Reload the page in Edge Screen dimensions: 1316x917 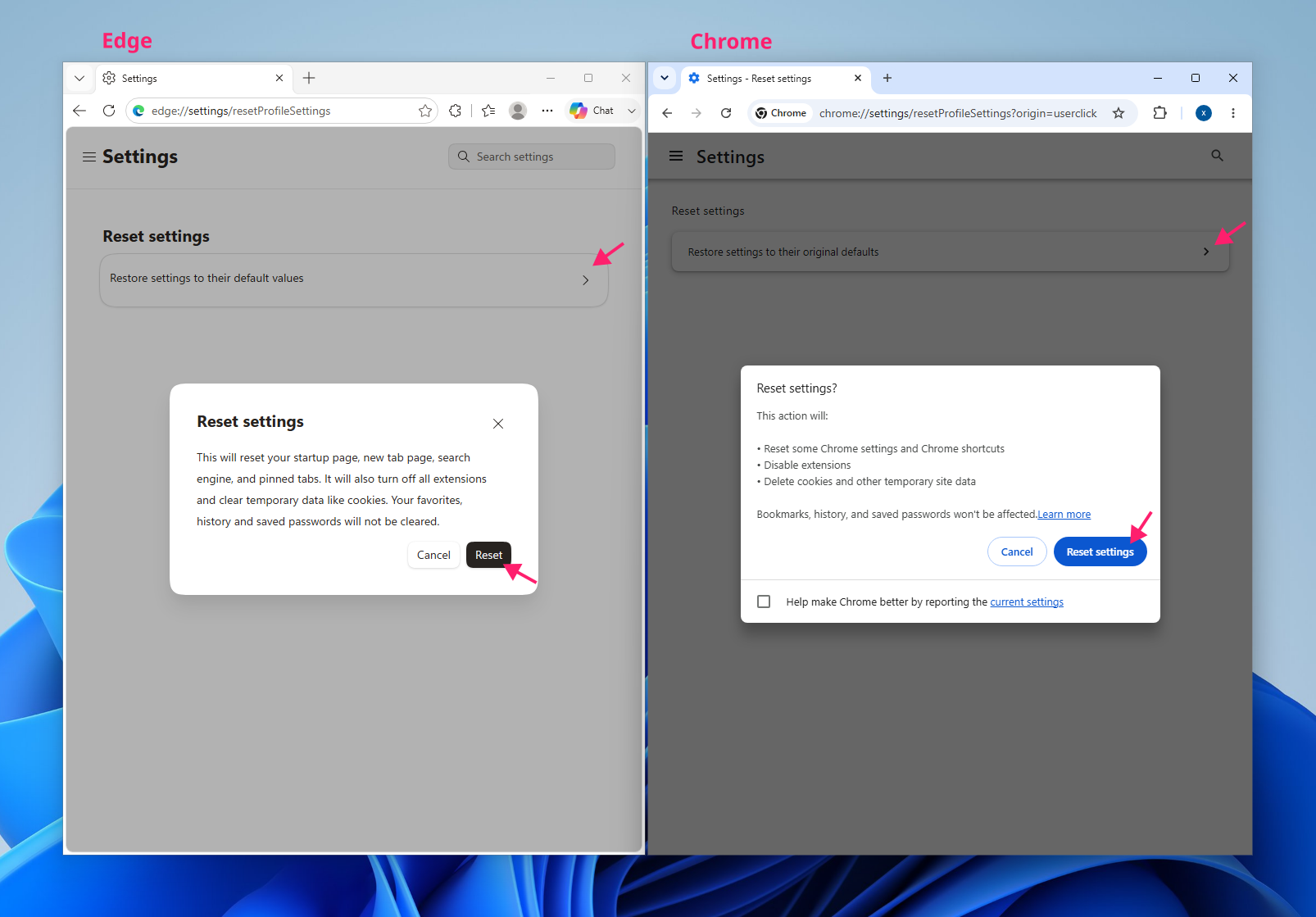(109, 111)
